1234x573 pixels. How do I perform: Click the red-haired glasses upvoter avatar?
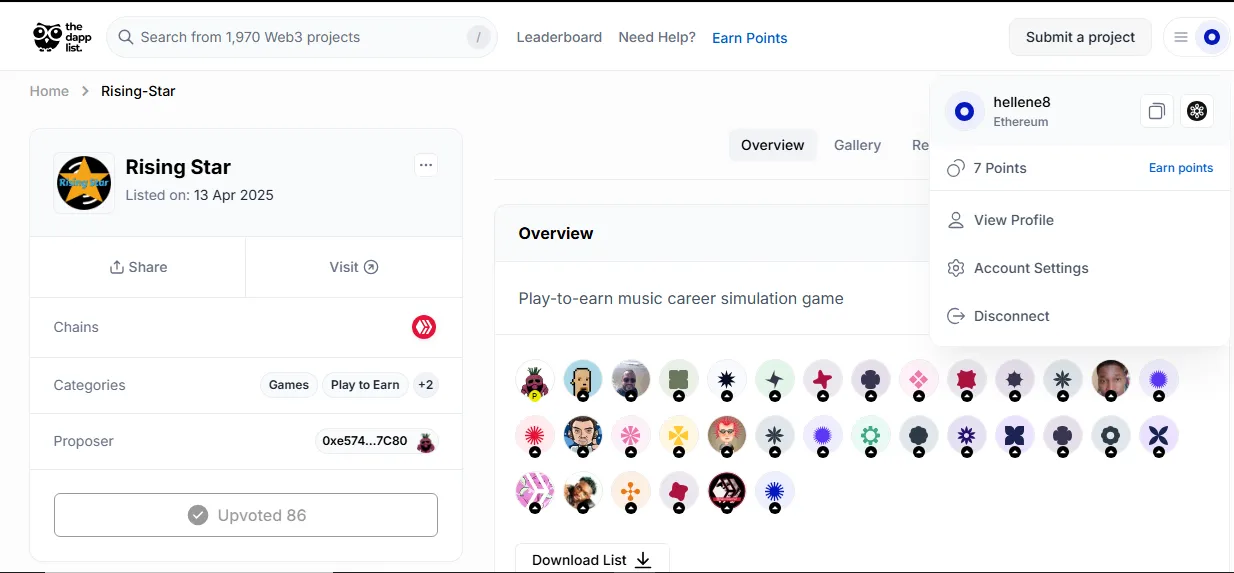click(x=727, y=435)
